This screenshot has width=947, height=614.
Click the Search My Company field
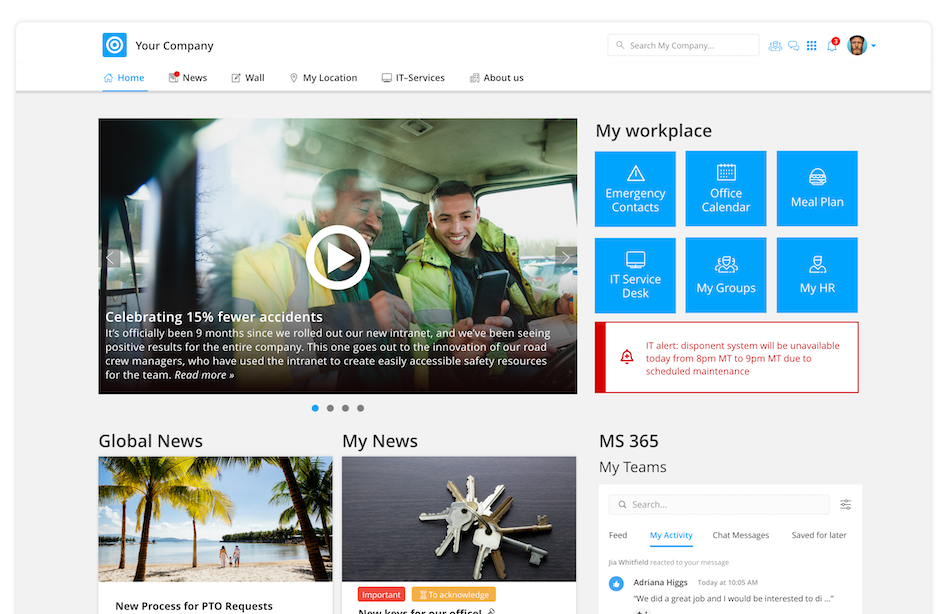683,46
